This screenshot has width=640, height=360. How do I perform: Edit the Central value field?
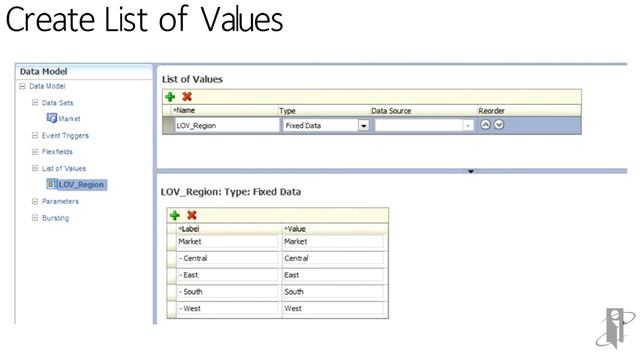(x=333, y=258)
